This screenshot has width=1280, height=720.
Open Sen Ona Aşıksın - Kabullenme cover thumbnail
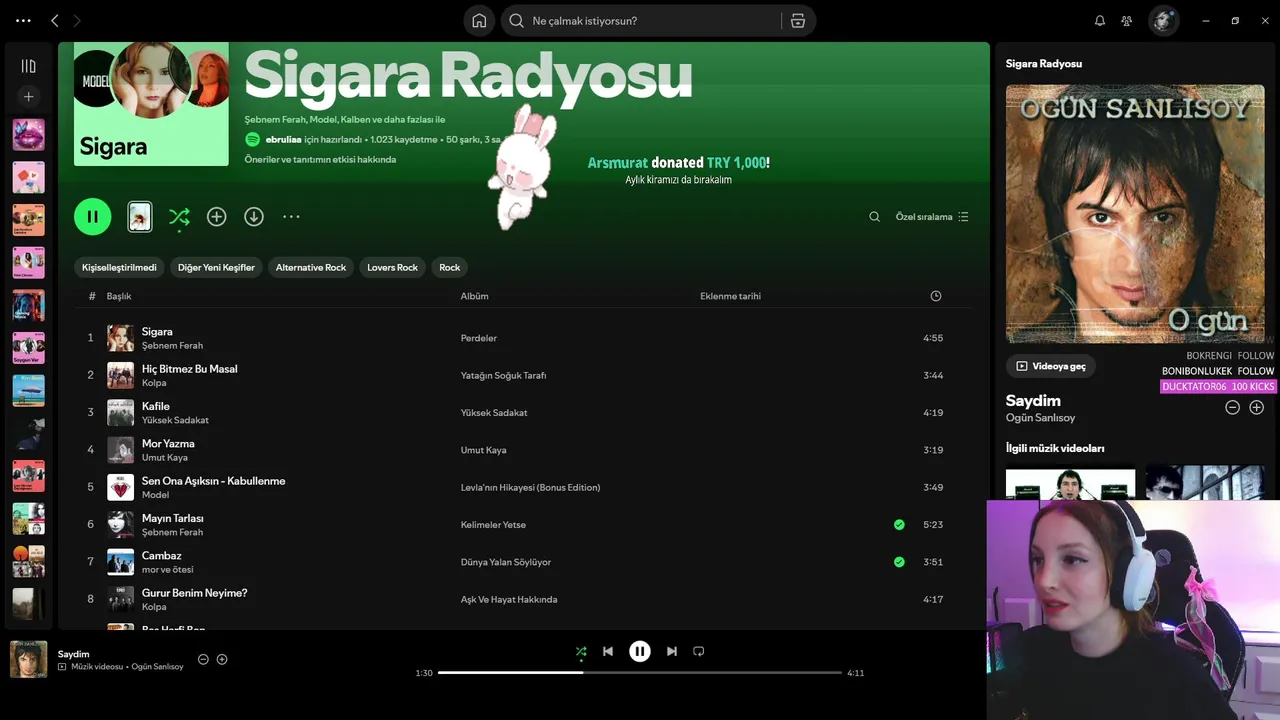pyautogui.click(x=120, y=487)
